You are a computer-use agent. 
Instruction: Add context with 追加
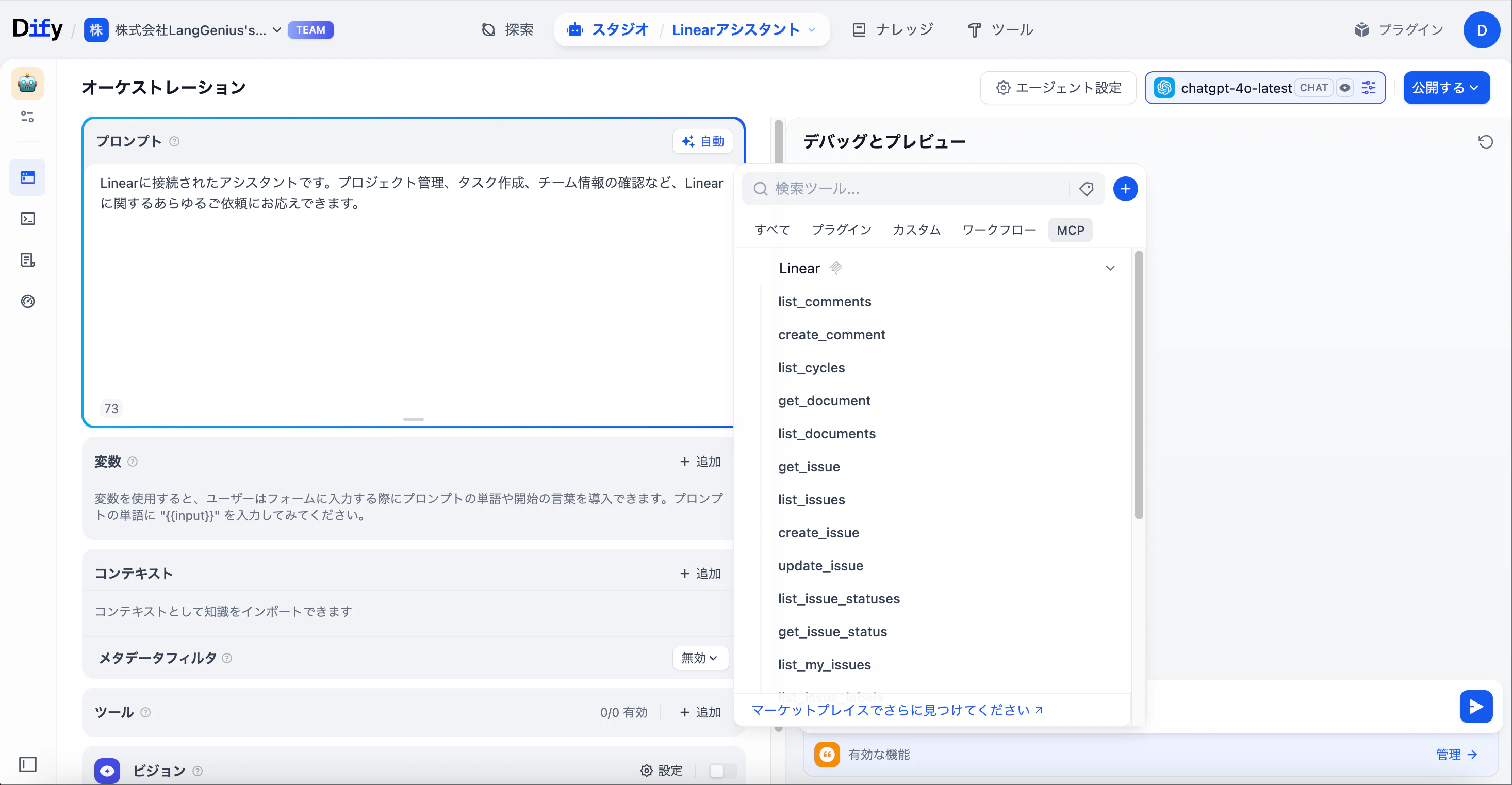pos(700,574)
